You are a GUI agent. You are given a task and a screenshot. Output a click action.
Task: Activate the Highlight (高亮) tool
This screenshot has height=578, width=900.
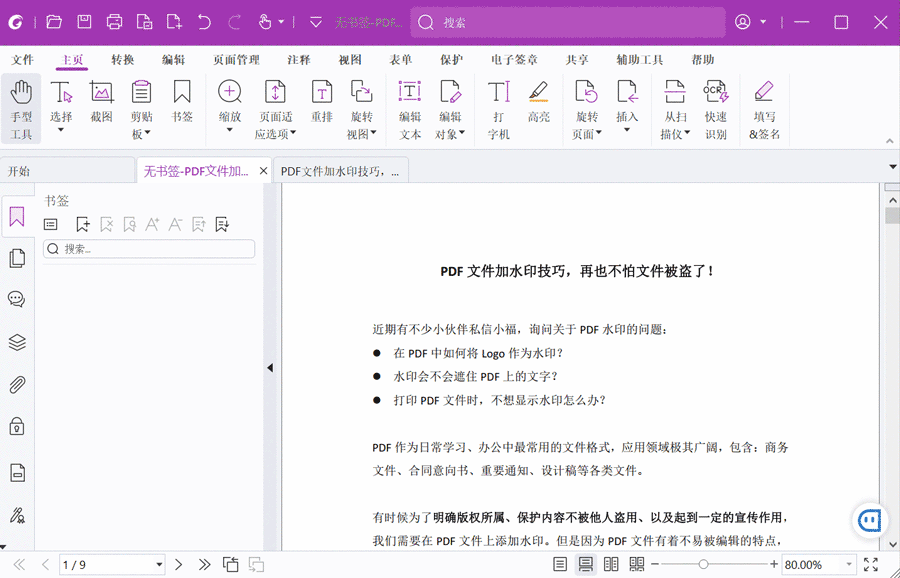[538, 102]
